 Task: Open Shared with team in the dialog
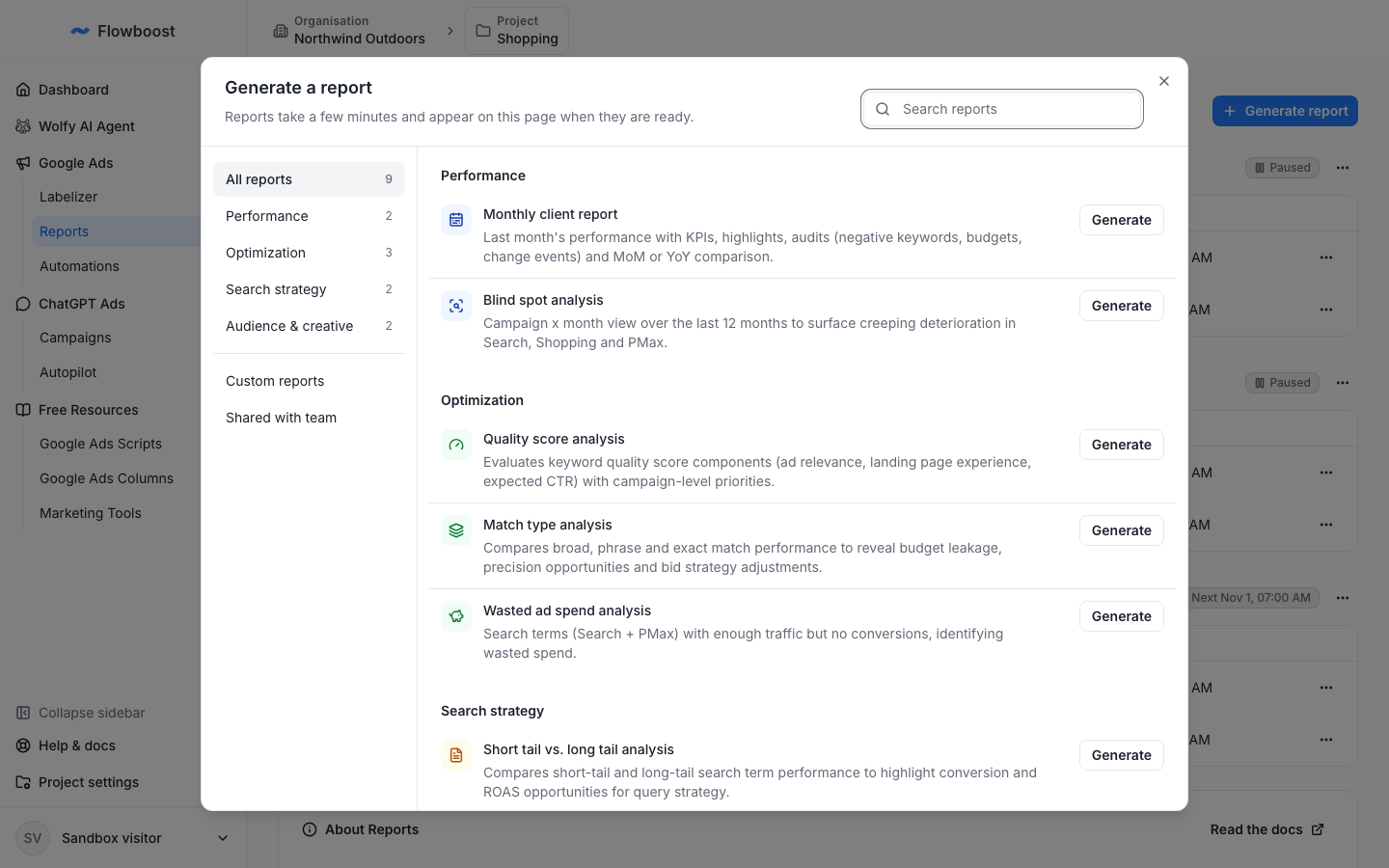pos(309,418)
